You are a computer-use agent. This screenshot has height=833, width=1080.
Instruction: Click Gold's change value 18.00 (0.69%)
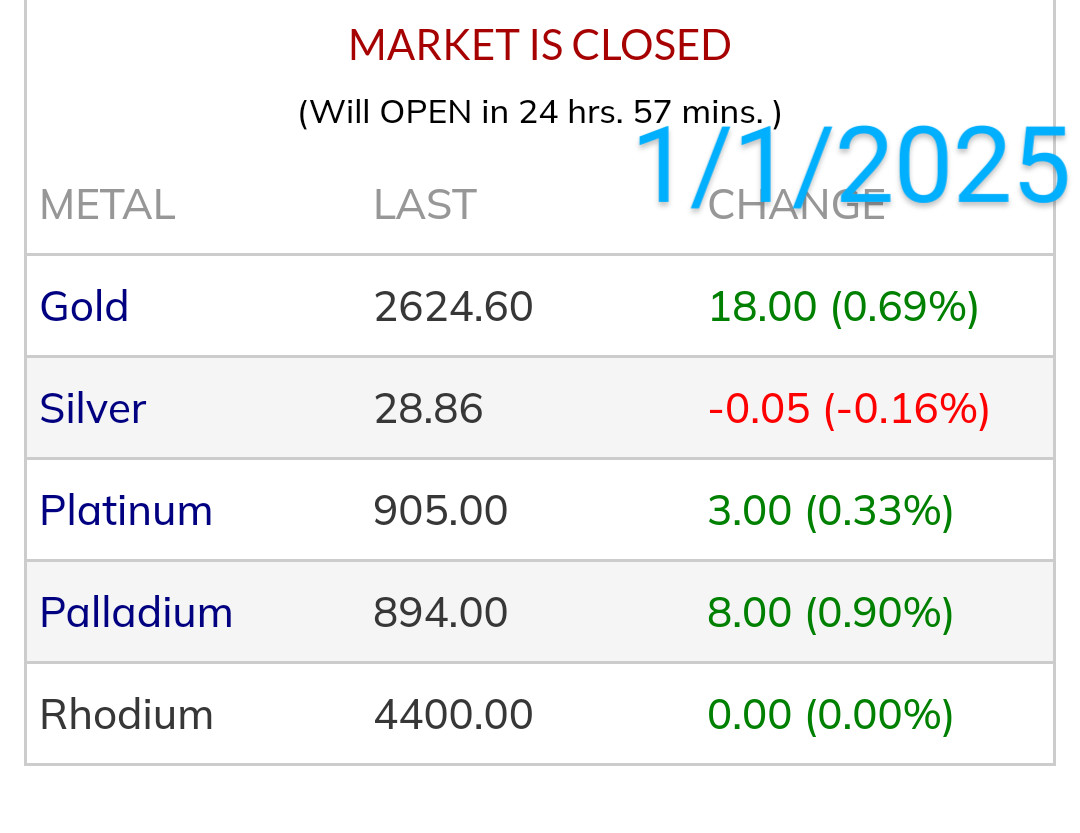pos(843,306)
